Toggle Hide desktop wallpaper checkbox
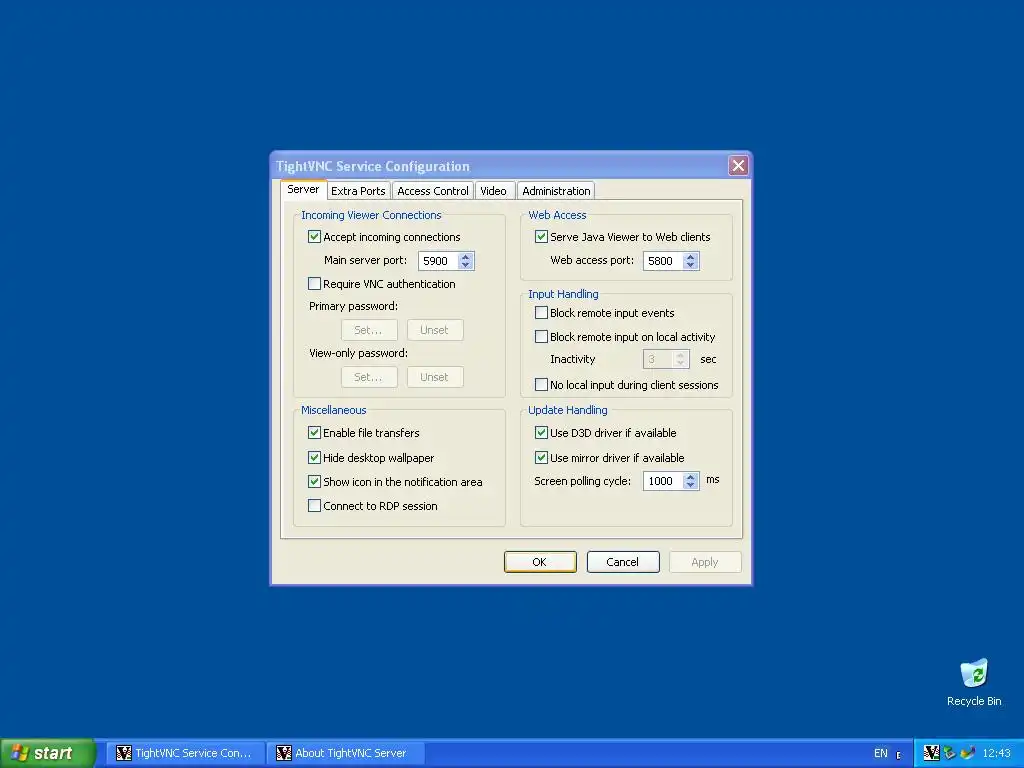Image resolution: width=1024 pixels, height=768 pixels. pos(314,457)
